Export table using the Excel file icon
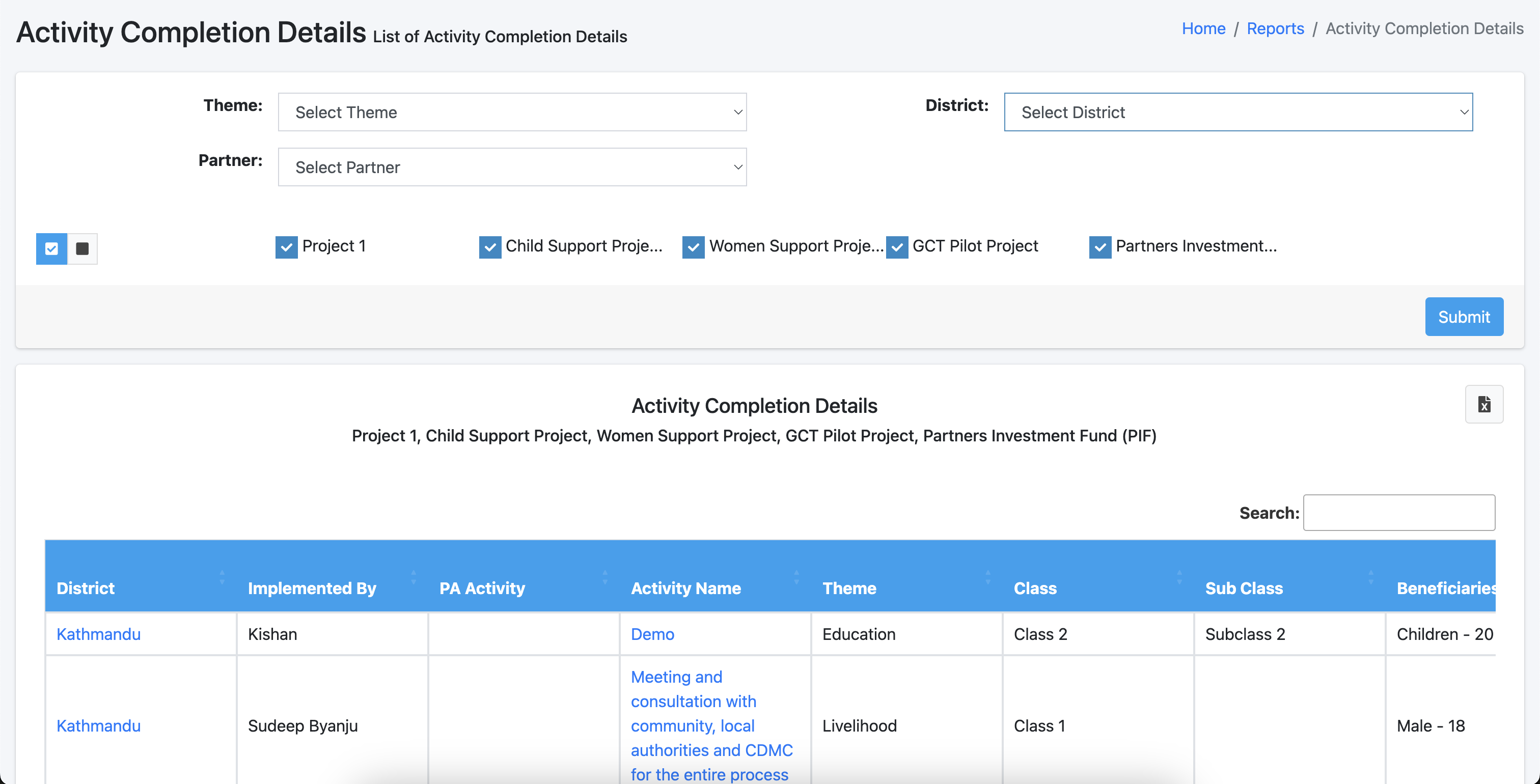Image resolution: width=1540 pixels, height=784 pixels. pyautogui.click(x=1484, y=405)
